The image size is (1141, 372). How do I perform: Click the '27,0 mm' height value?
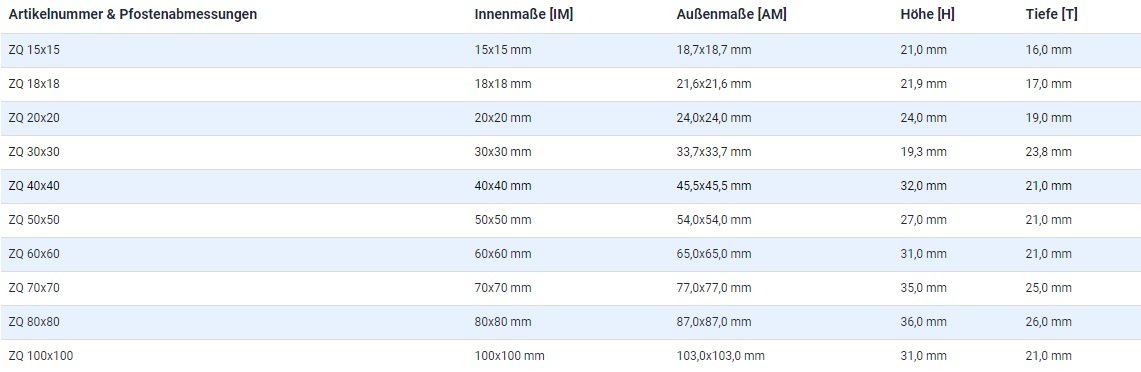(x=923, y=220)
